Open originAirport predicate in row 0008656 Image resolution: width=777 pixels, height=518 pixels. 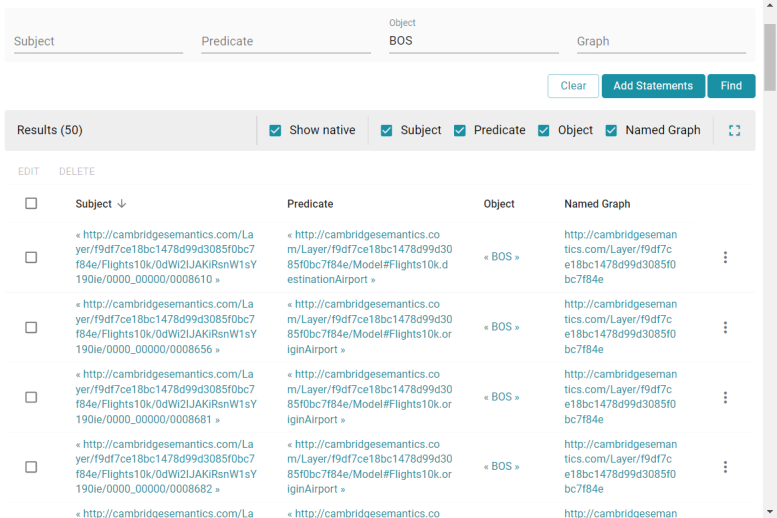pyautogui.click(x=370, y=327)
